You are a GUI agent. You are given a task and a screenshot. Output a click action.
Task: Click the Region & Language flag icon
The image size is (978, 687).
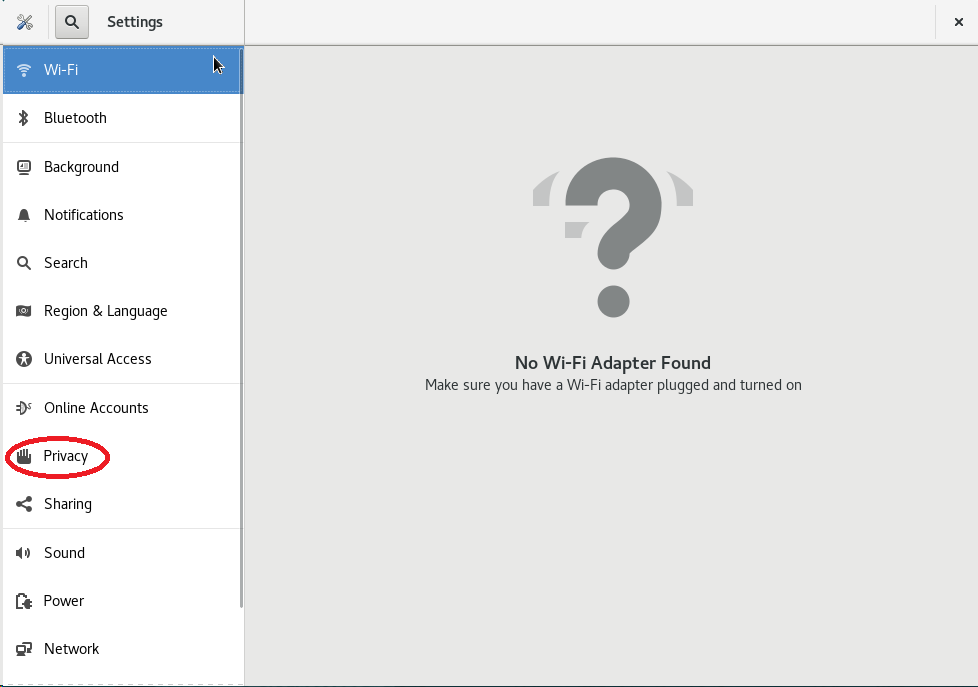point(24,311)
